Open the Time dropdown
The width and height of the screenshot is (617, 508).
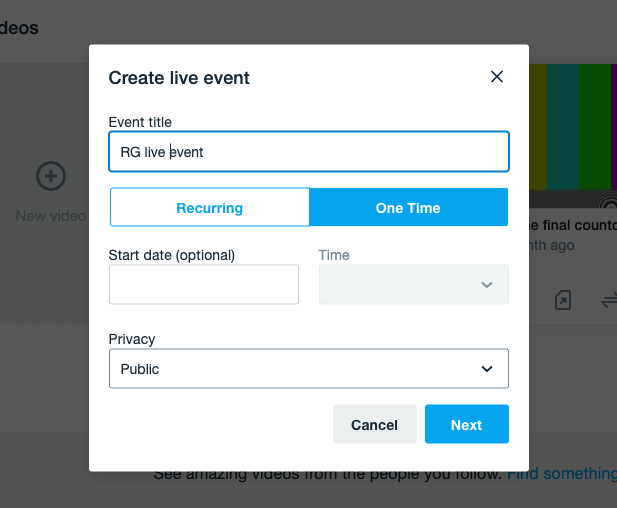click(413, 285)
